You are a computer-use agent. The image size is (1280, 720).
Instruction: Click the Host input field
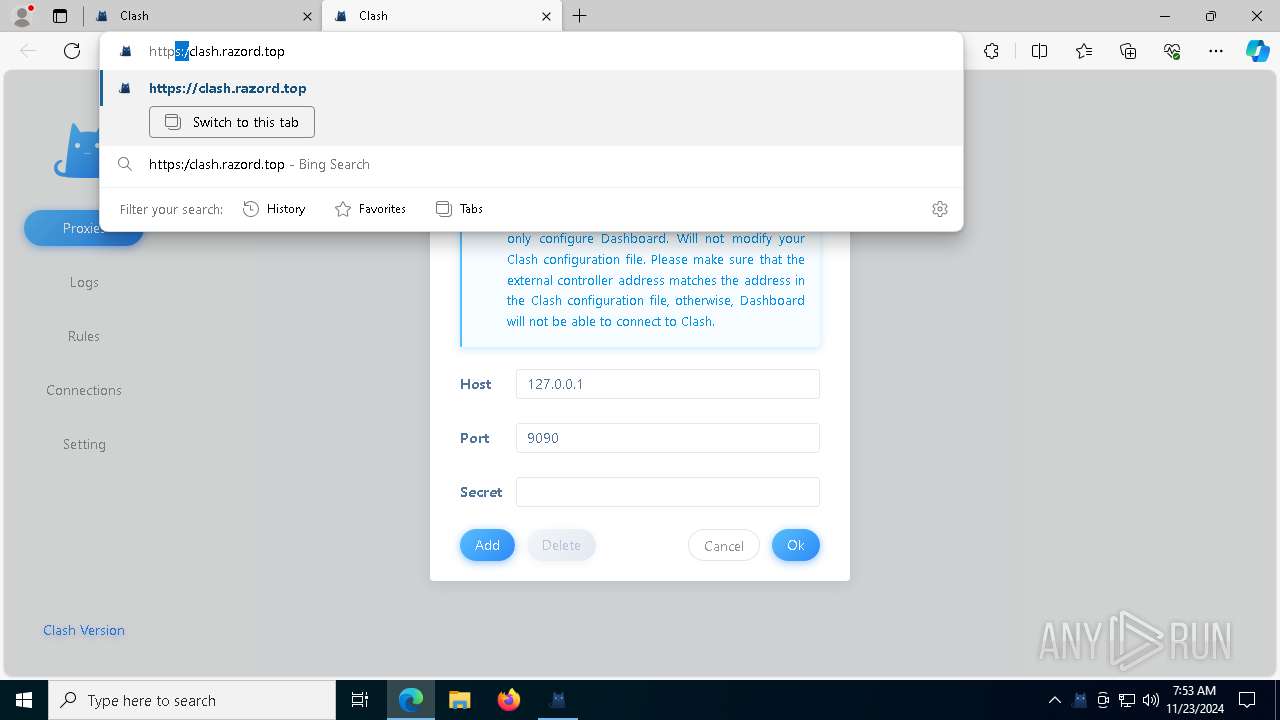click(x=668, y=384)
